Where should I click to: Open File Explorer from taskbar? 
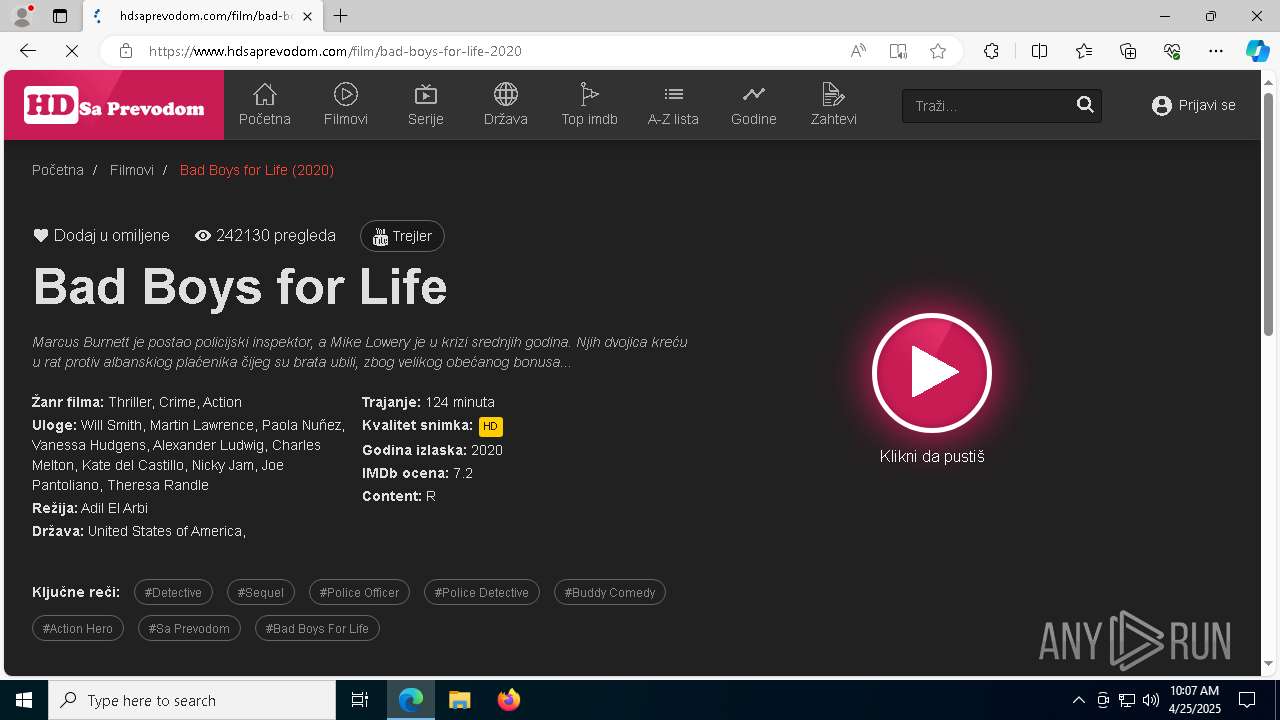click(x=460, y=700)
